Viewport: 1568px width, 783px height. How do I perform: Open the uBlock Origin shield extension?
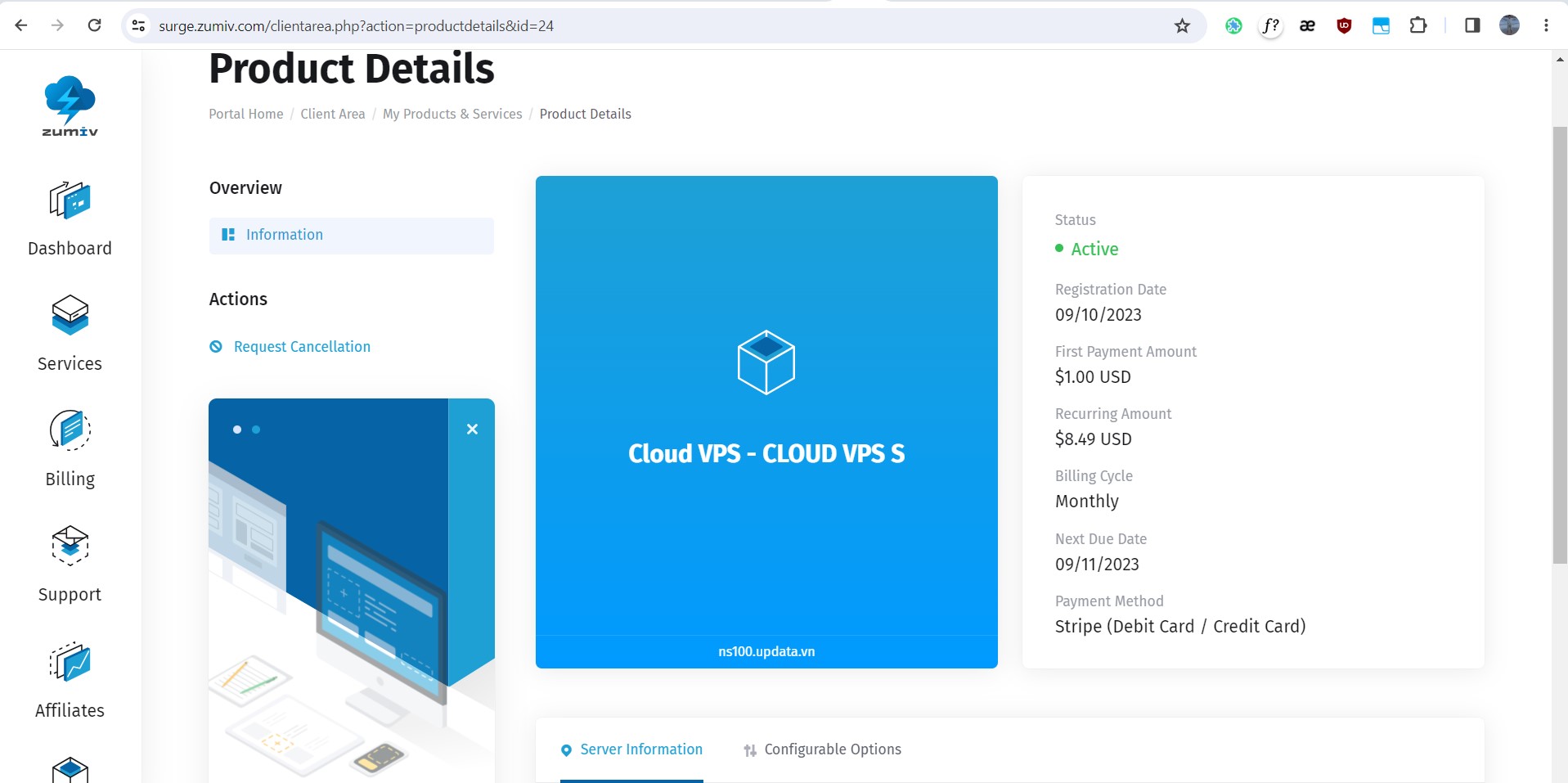click(1344, 26)
